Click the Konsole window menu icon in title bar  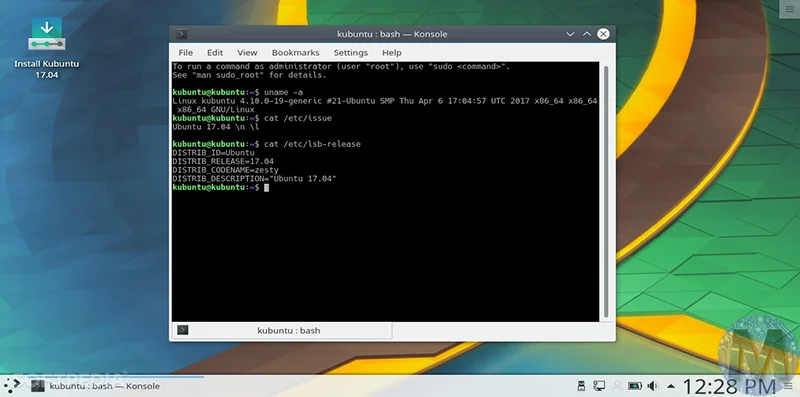[x=181, y=34]
